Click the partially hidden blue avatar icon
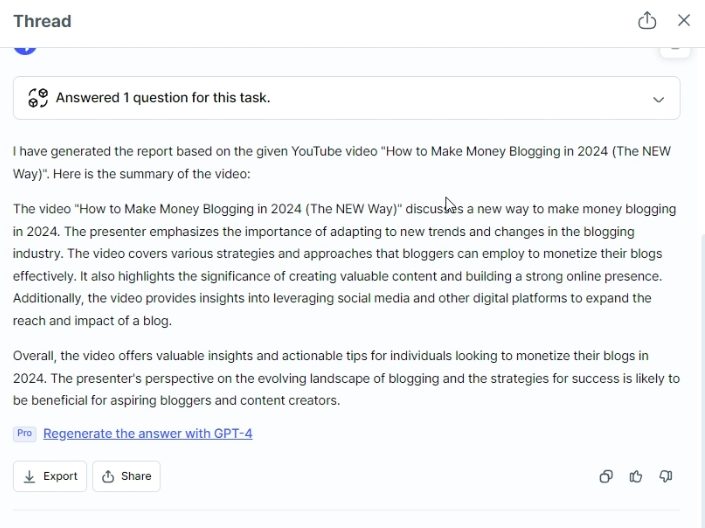 tap(25, 51)
